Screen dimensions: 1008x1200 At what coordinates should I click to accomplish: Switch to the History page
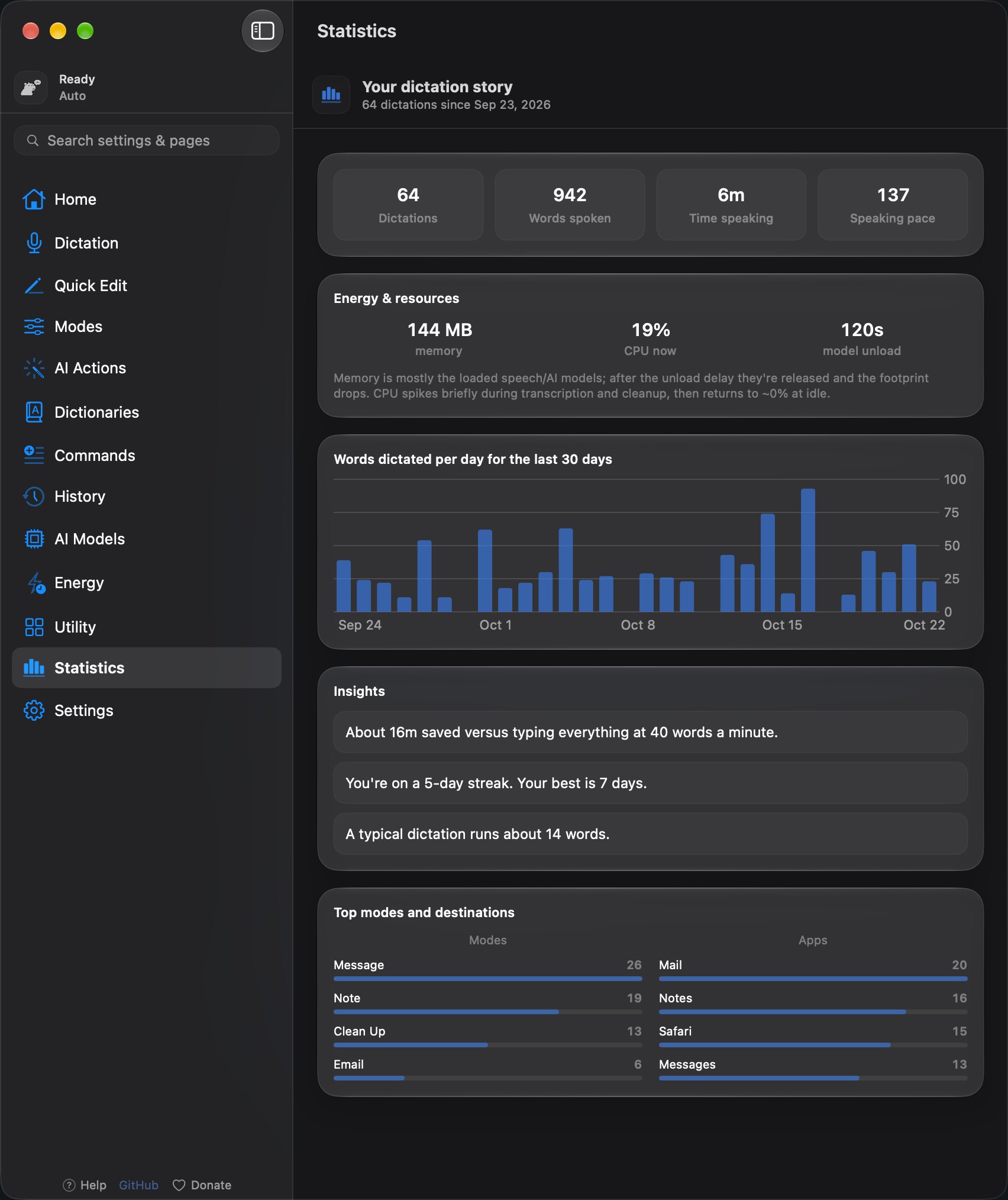coord(146,496)
